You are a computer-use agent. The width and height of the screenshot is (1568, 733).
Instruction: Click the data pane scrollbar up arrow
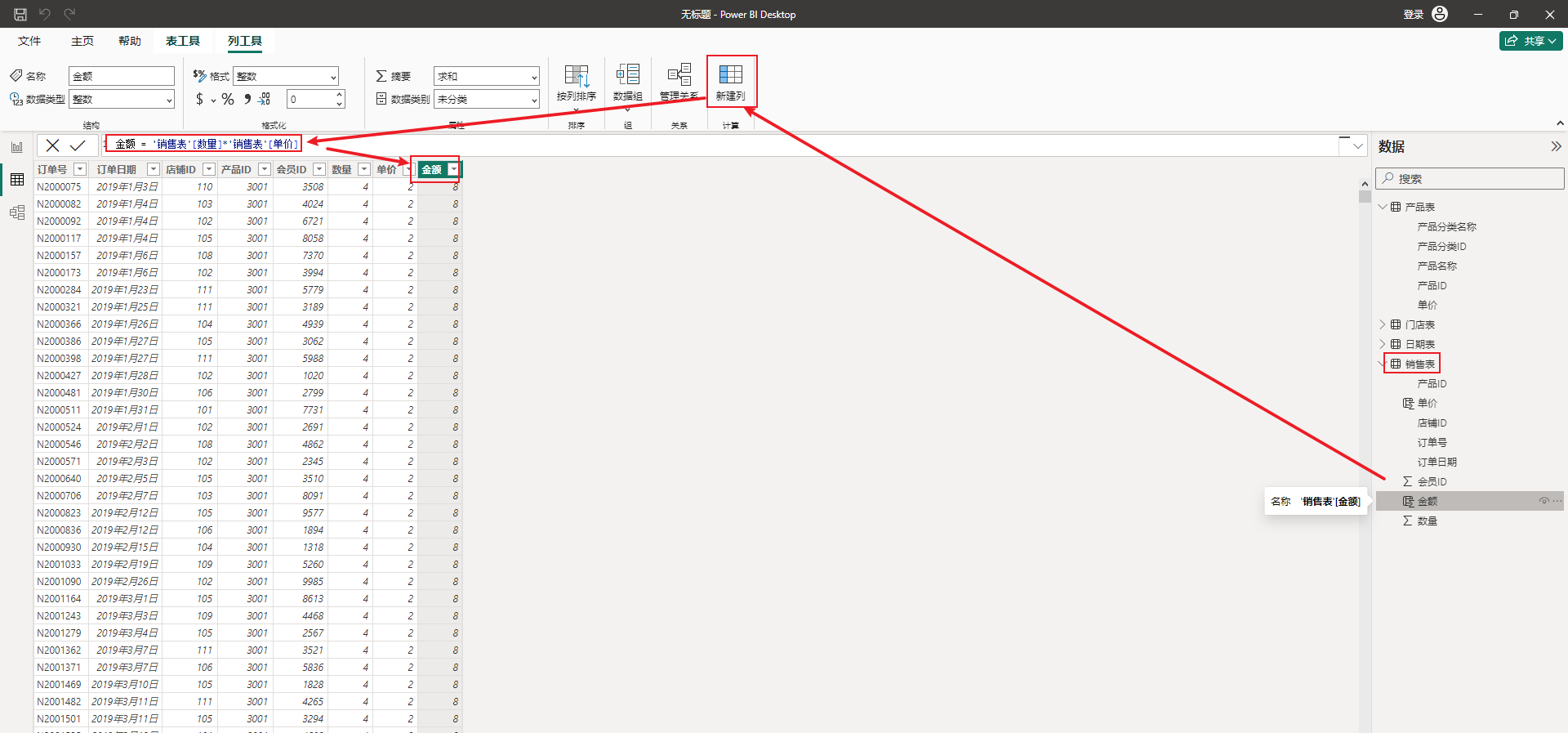click(x=1365, y=184)
